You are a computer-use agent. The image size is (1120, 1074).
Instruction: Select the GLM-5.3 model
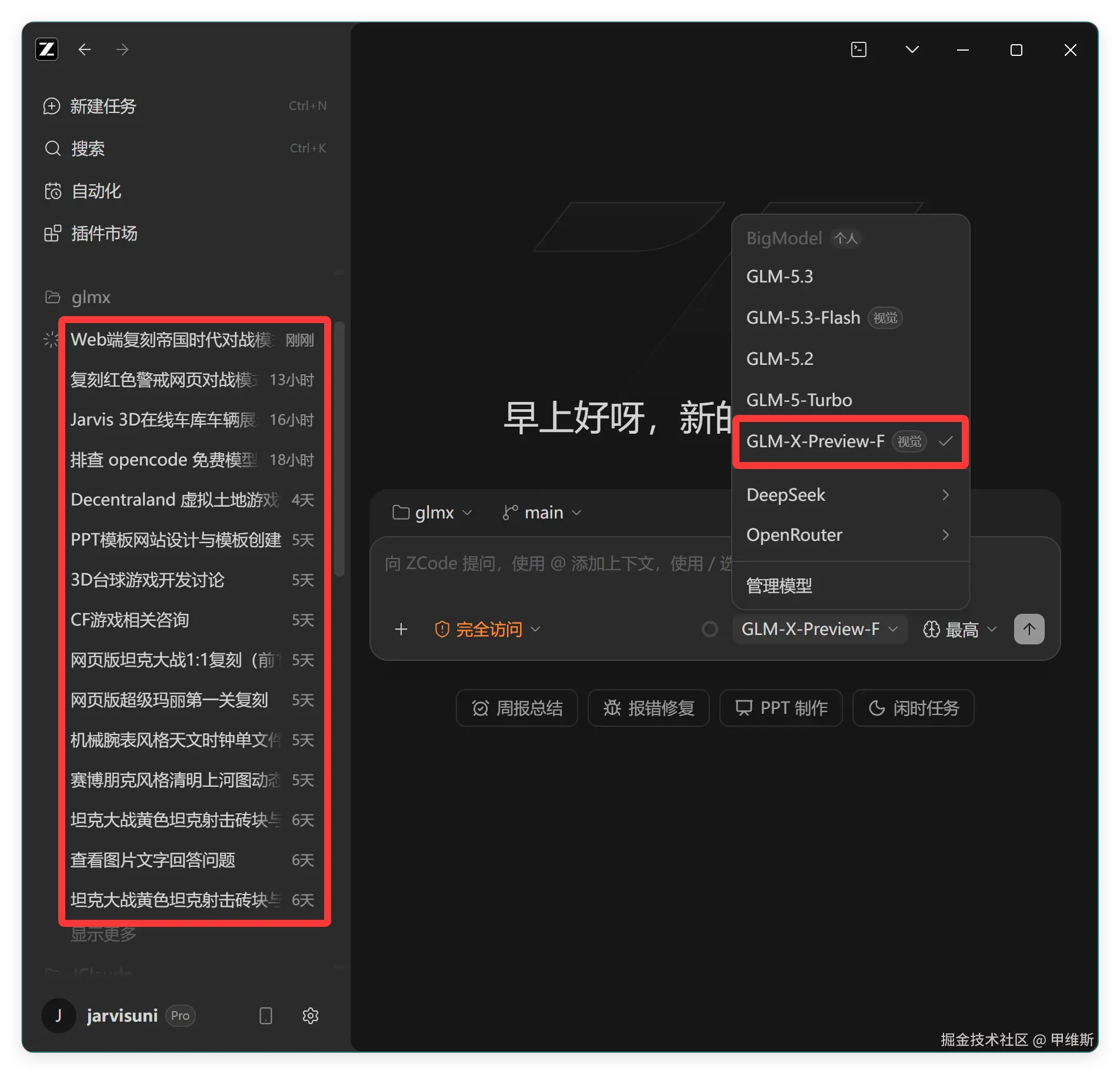[x=851, y=276]
